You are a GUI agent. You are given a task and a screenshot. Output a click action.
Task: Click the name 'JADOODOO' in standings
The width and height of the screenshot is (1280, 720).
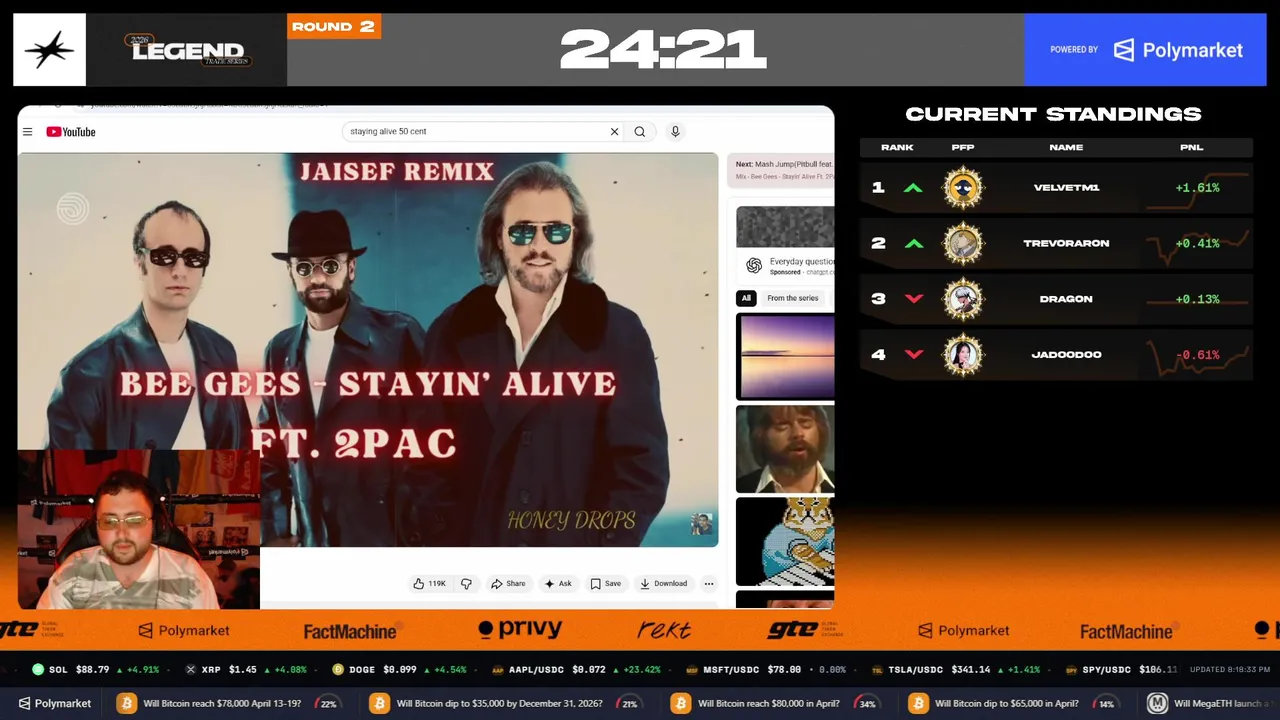tap(1066, 355)
